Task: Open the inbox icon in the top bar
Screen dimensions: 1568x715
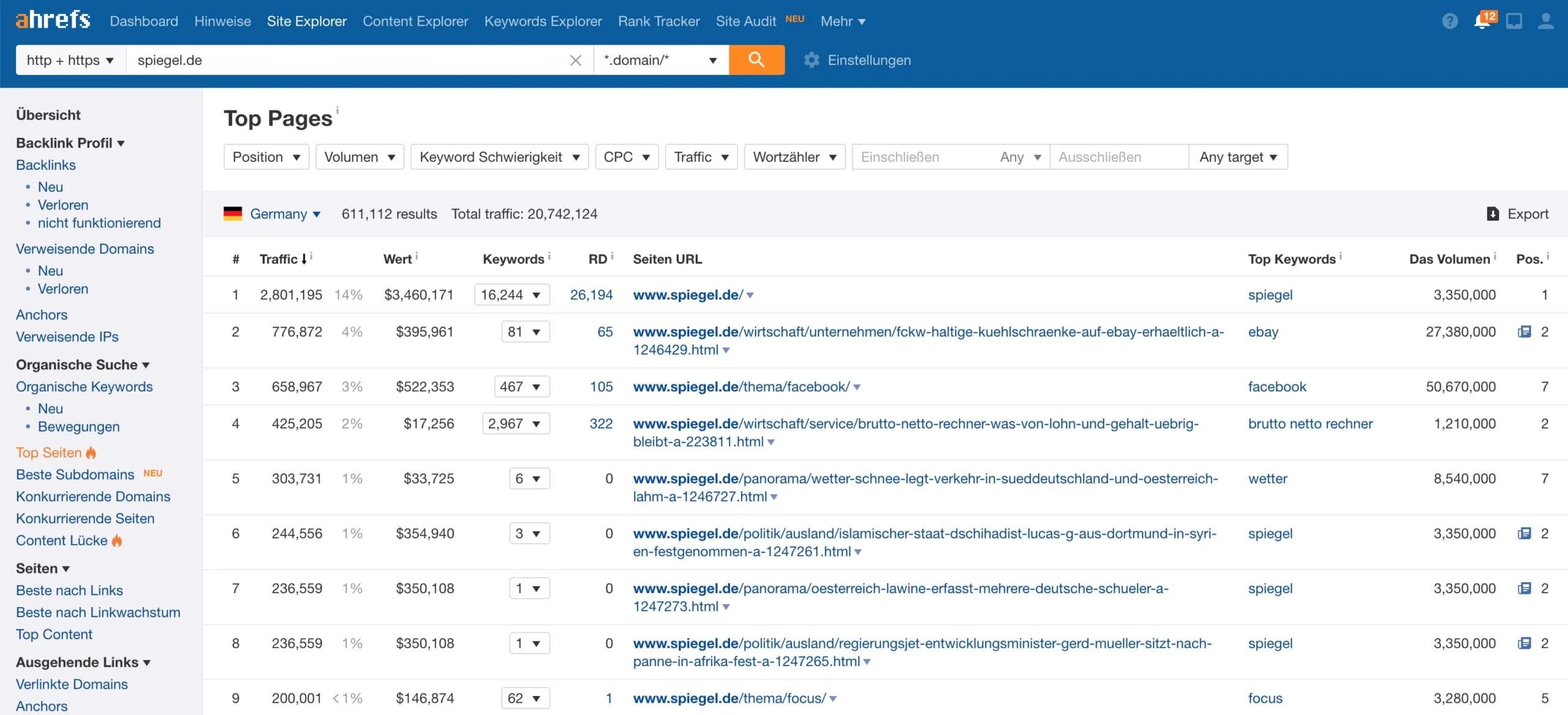Action: point(1515,21)
